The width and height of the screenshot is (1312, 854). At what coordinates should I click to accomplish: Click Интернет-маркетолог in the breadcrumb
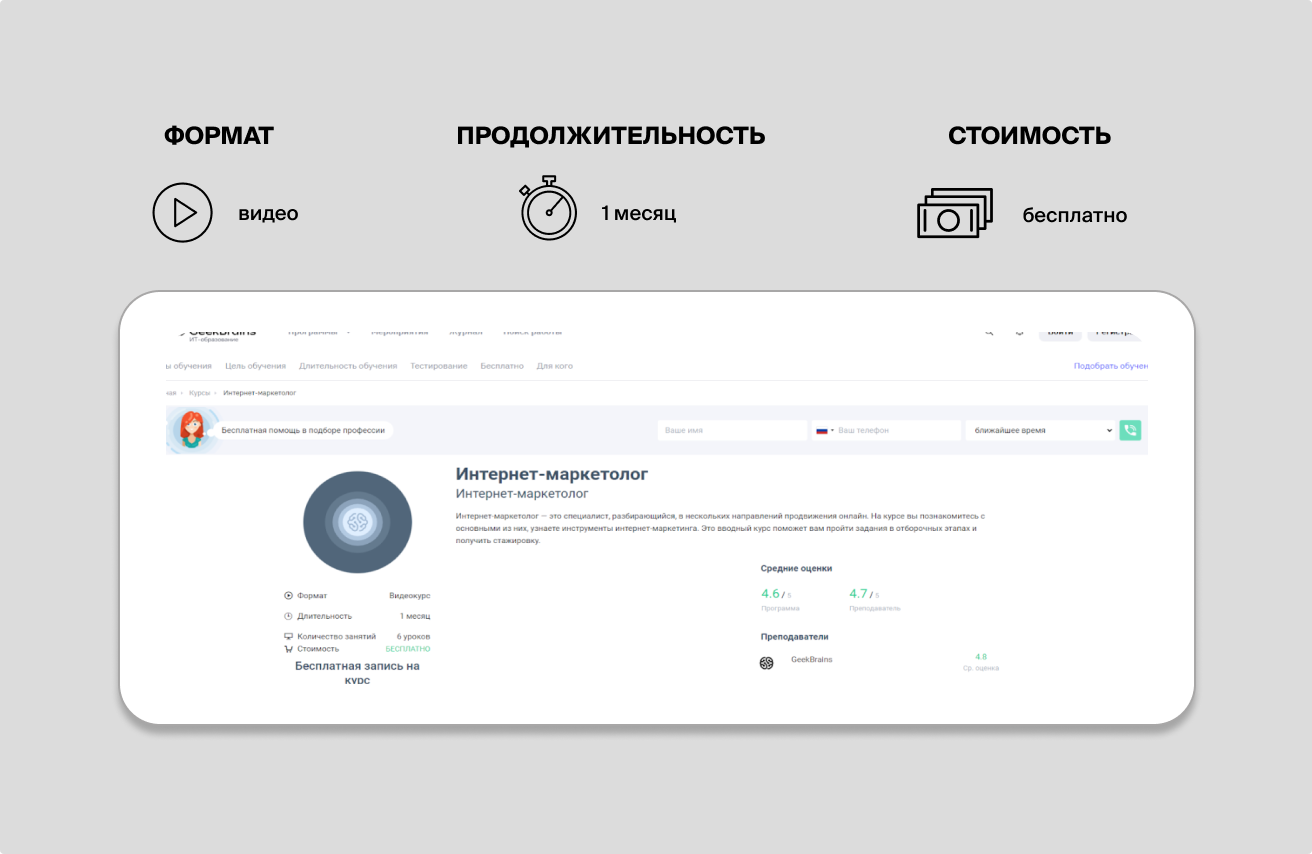tap(259, 393)
